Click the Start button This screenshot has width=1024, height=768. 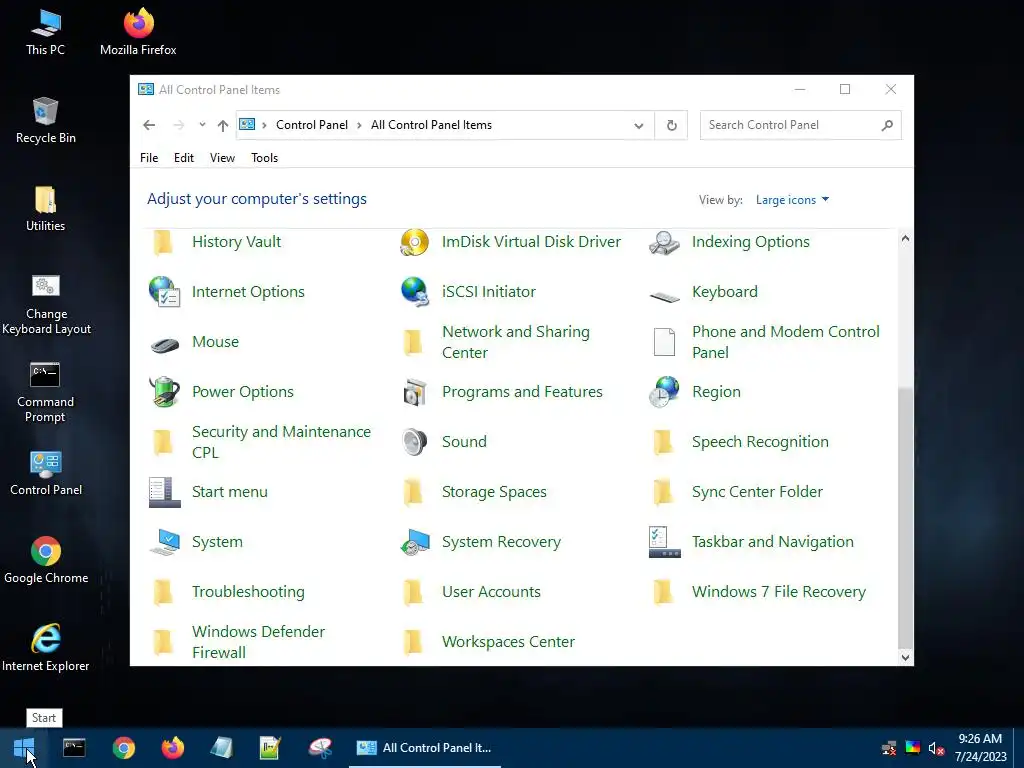point(24,748)
